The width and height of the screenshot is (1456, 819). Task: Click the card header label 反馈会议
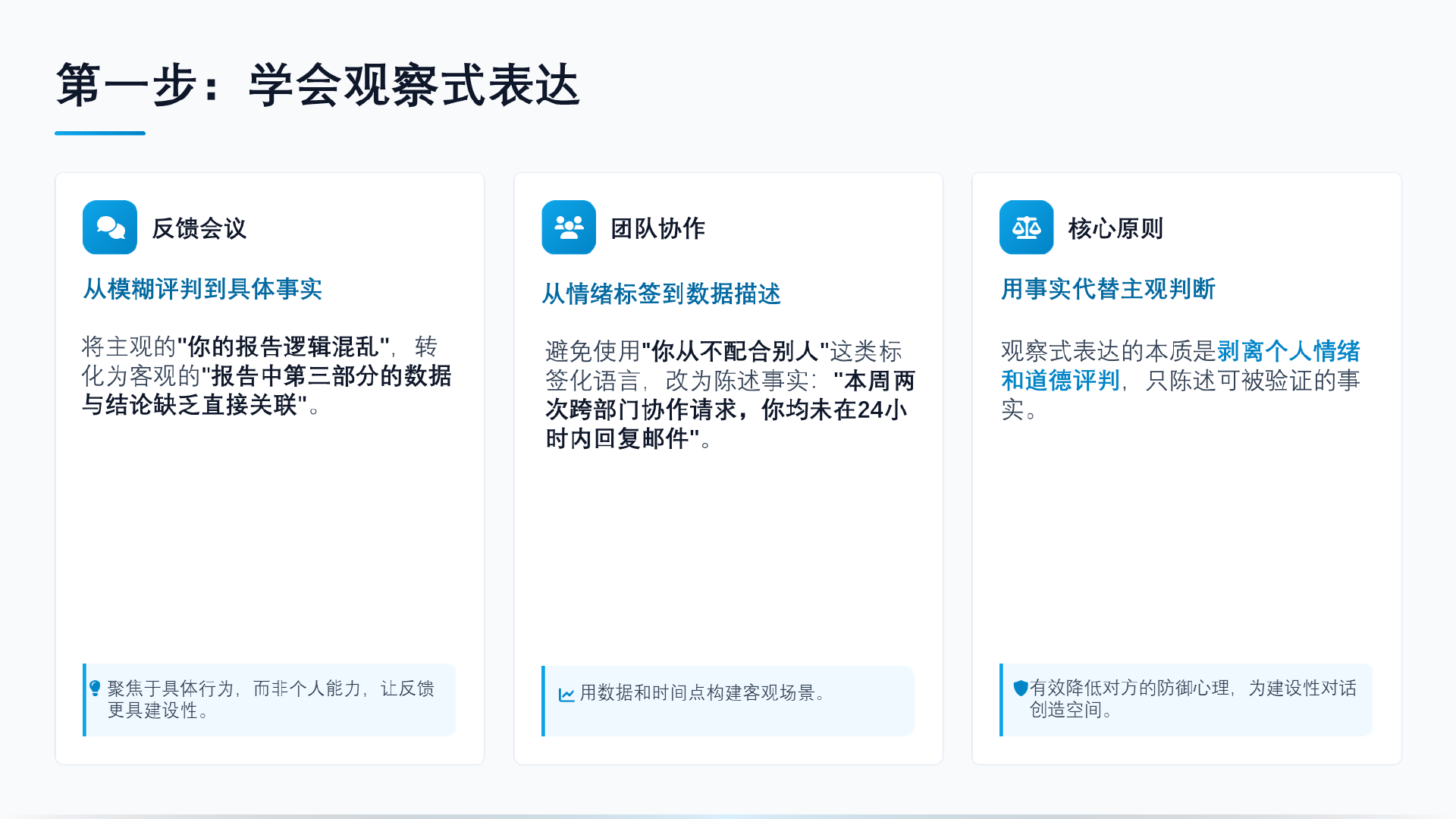200,228
